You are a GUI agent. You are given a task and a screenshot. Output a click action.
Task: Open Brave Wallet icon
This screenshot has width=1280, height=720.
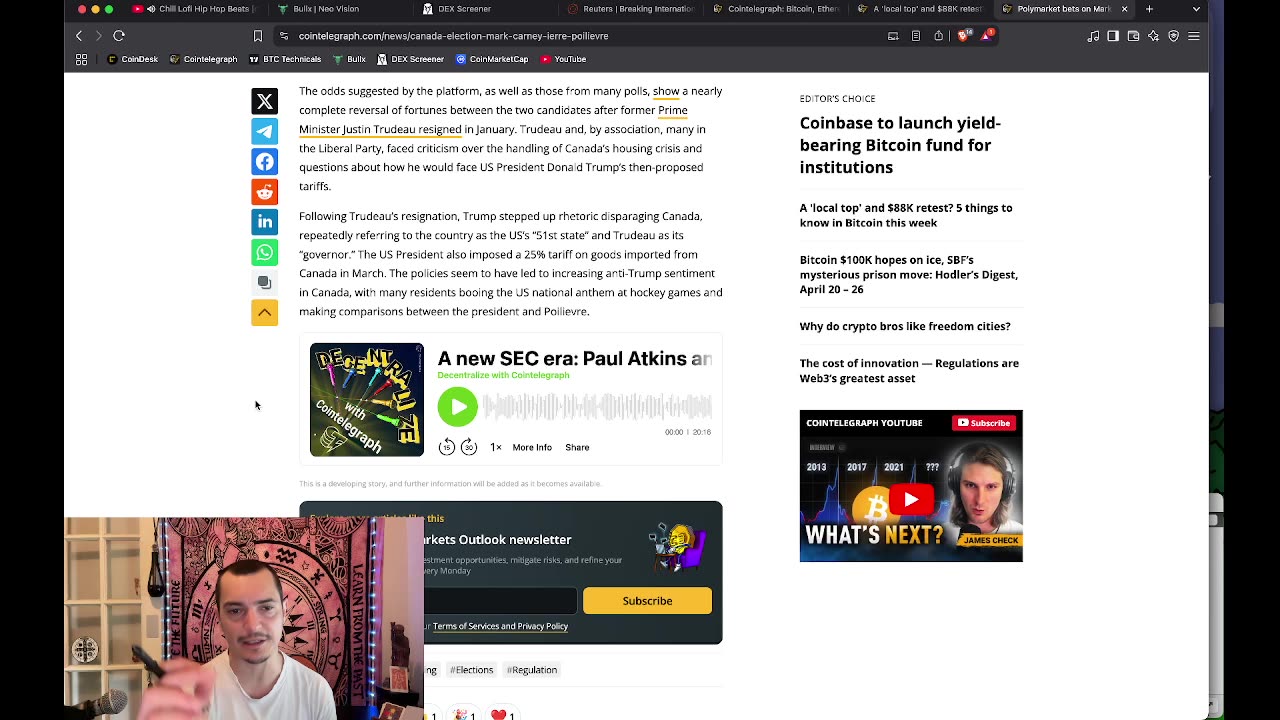point(1133,36)
